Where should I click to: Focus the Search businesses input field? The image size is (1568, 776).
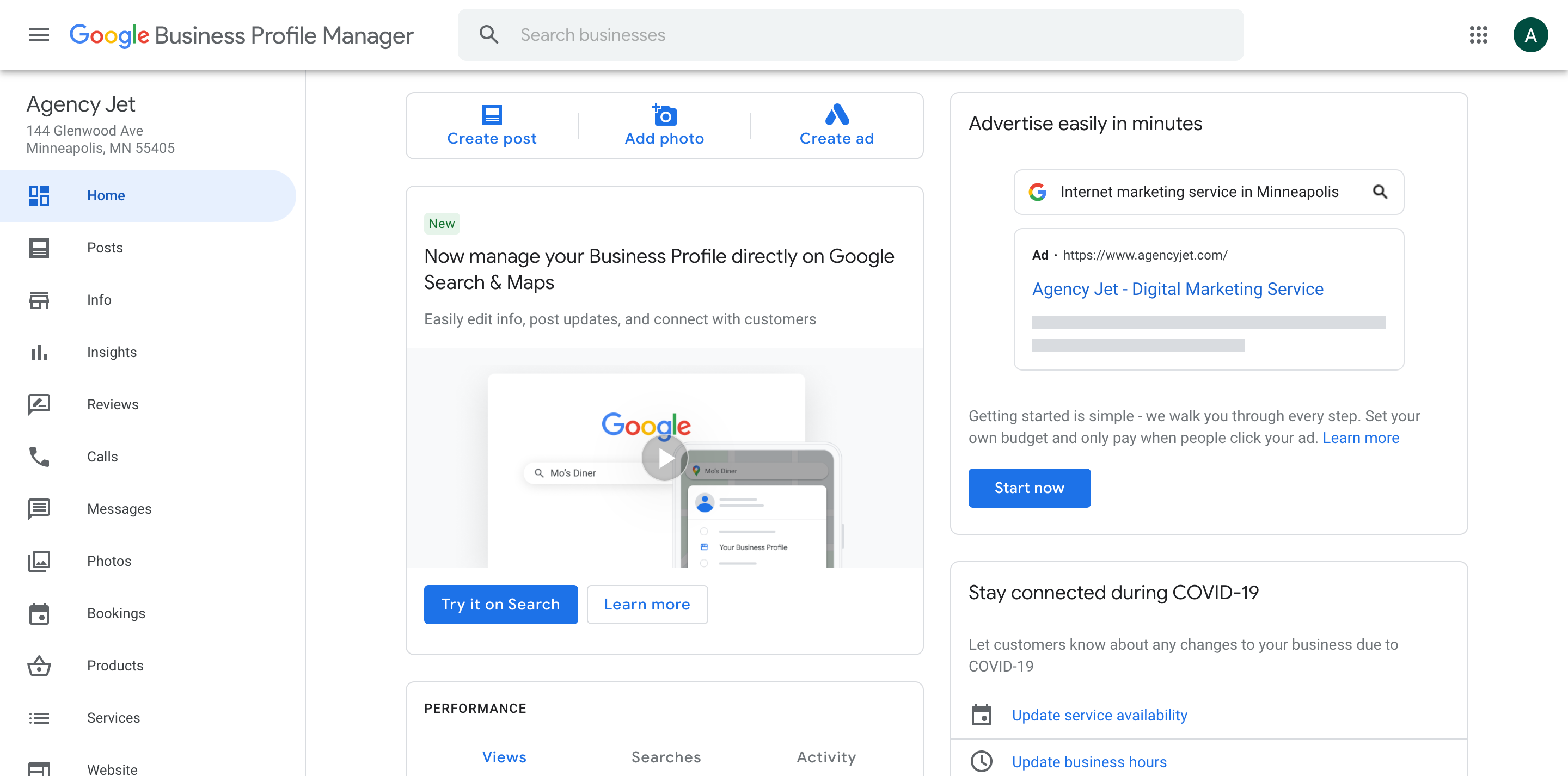(x=850, y=35)
